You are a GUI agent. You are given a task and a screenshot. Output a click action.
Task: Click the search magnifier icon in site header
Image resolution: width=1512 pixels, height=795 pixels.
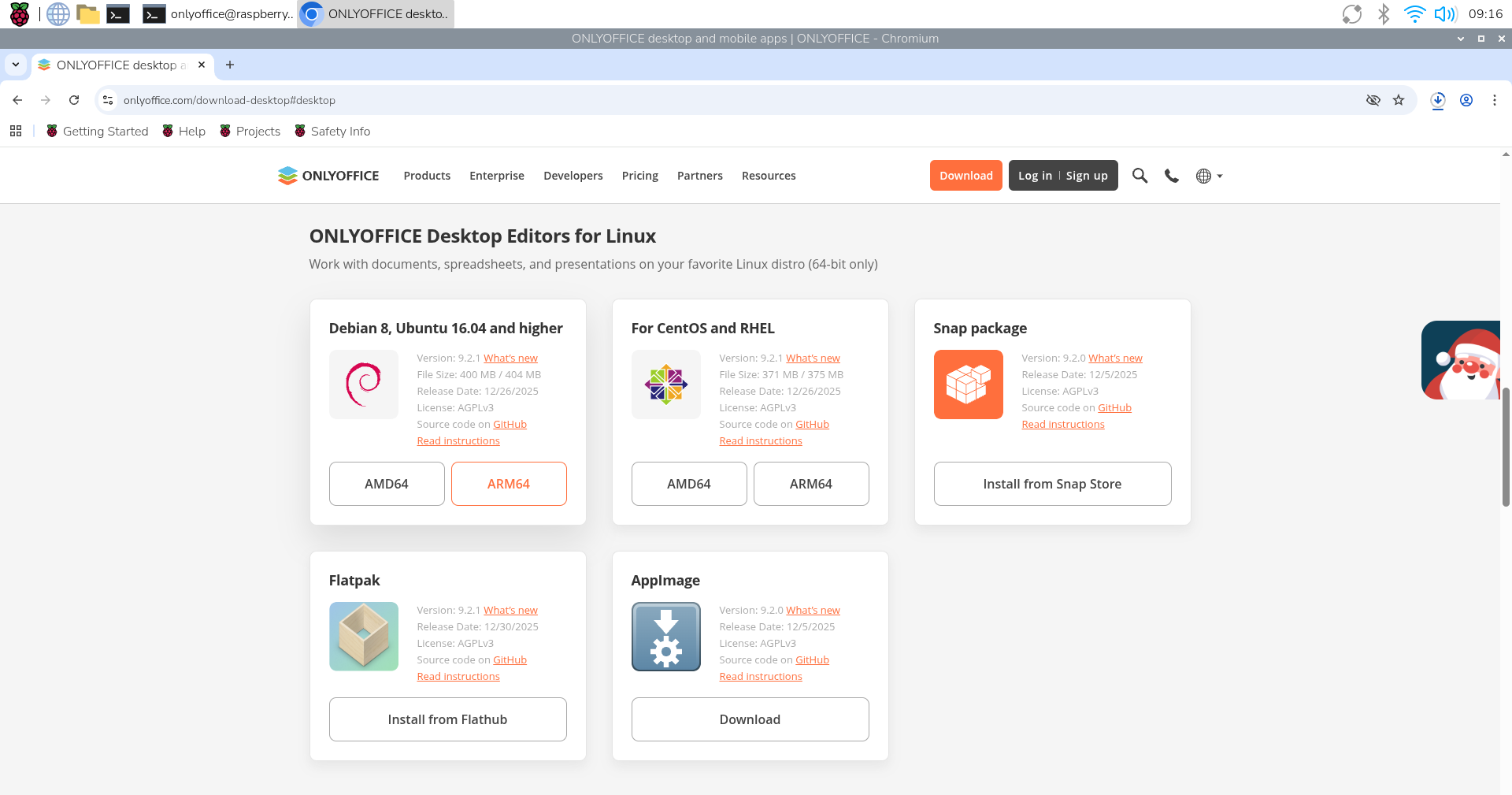(1140, 176)
